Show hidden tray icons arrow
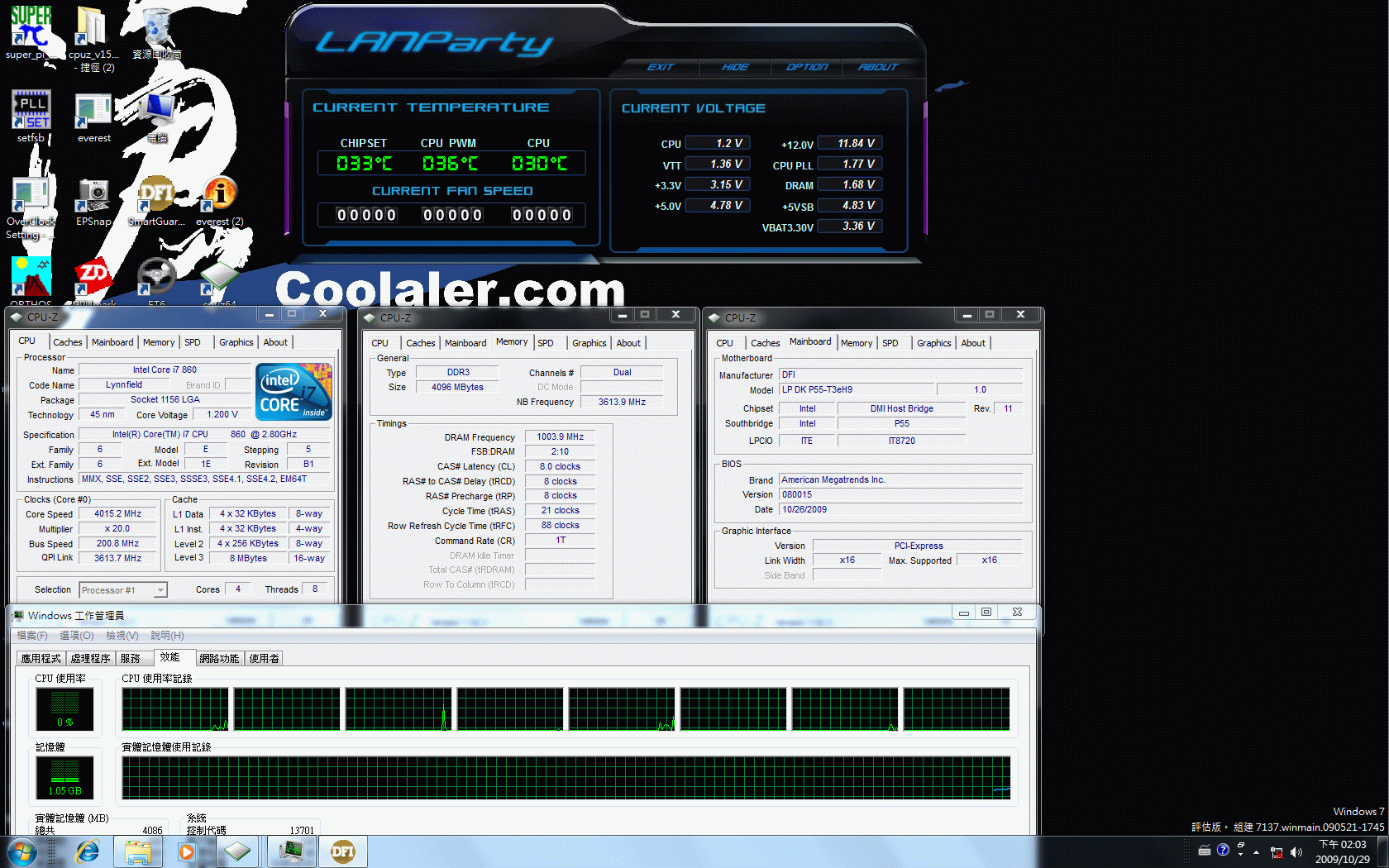1389x868 pixels. [x=1257, y=851]
